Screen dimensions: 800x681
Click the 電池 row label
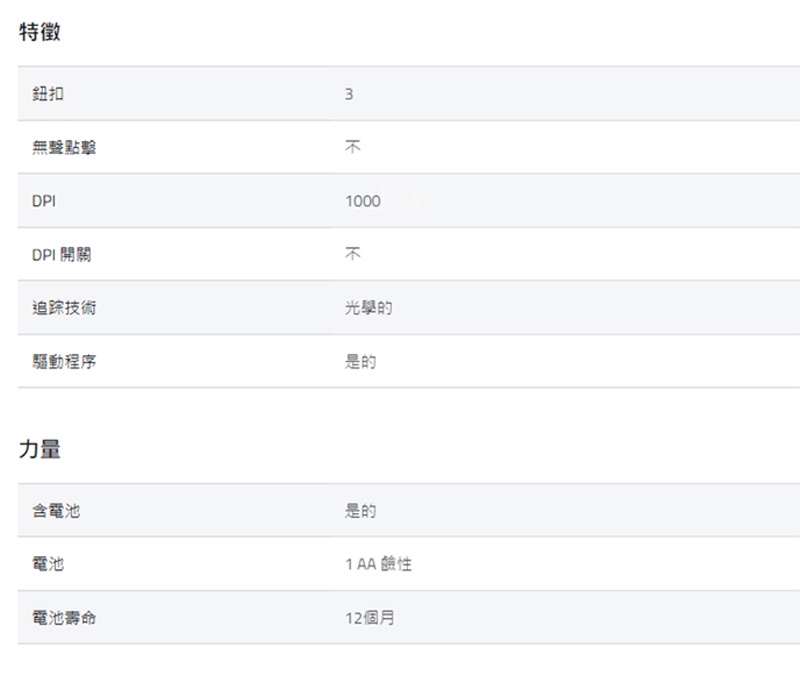[x=47, y=565]
